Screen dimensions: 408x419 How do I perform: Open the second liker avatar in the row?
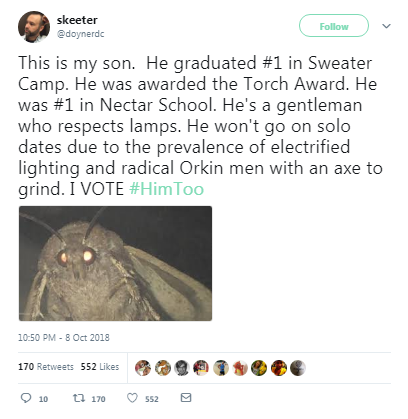point(162,368)
